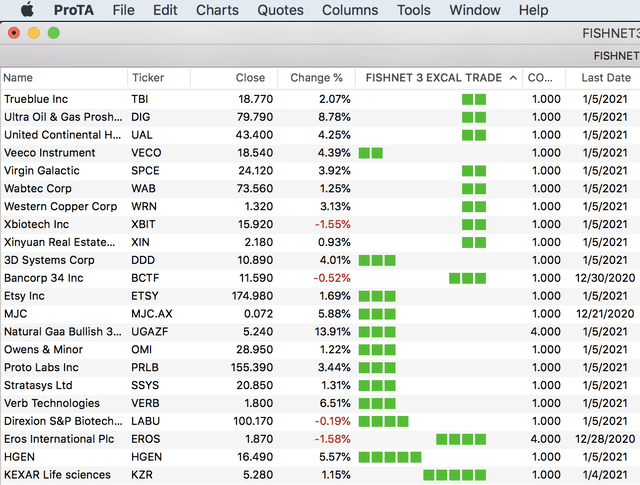Select the Stratasys Ltd row
Screen dimensions: 640x485
(320, 386)
